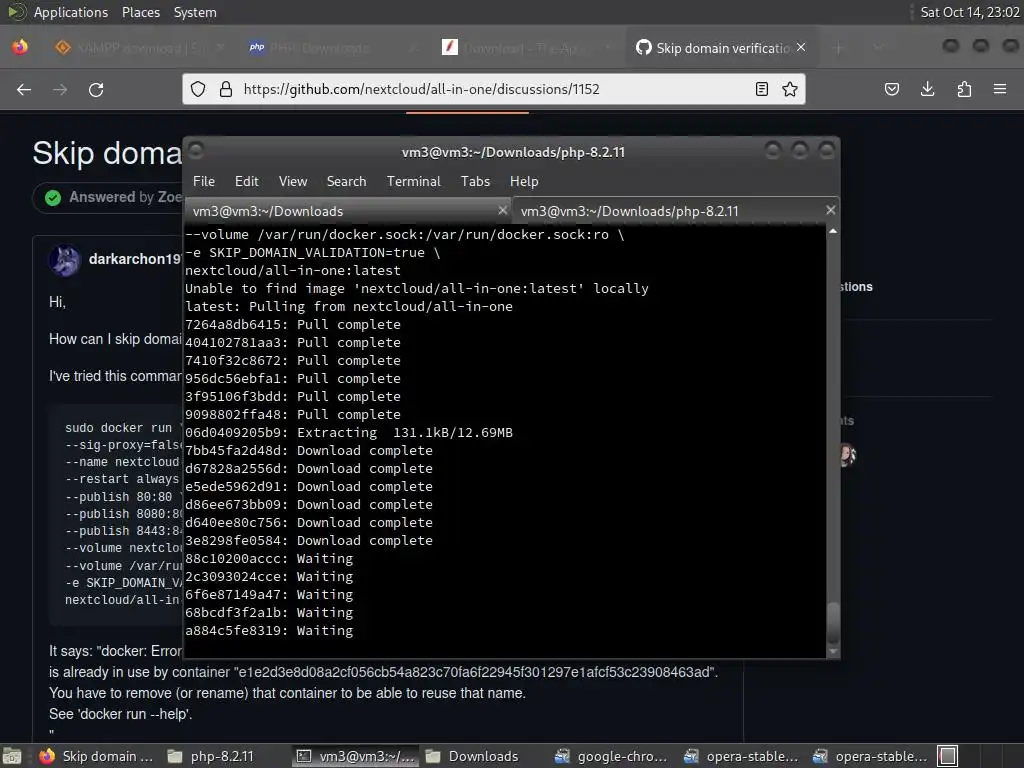Open first opera-stable taskbar item

pos(741,756)
